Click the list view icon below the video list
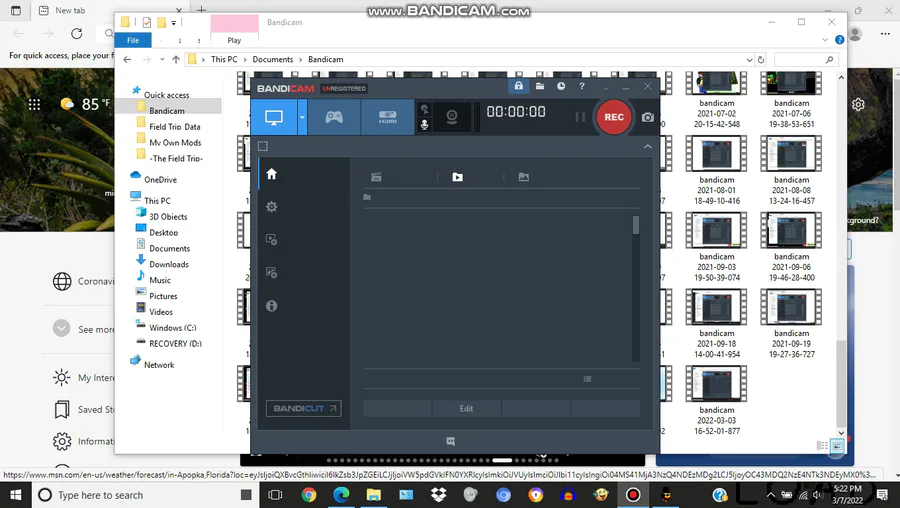Viewport: 900px width, 508px height. pos(587,379)
